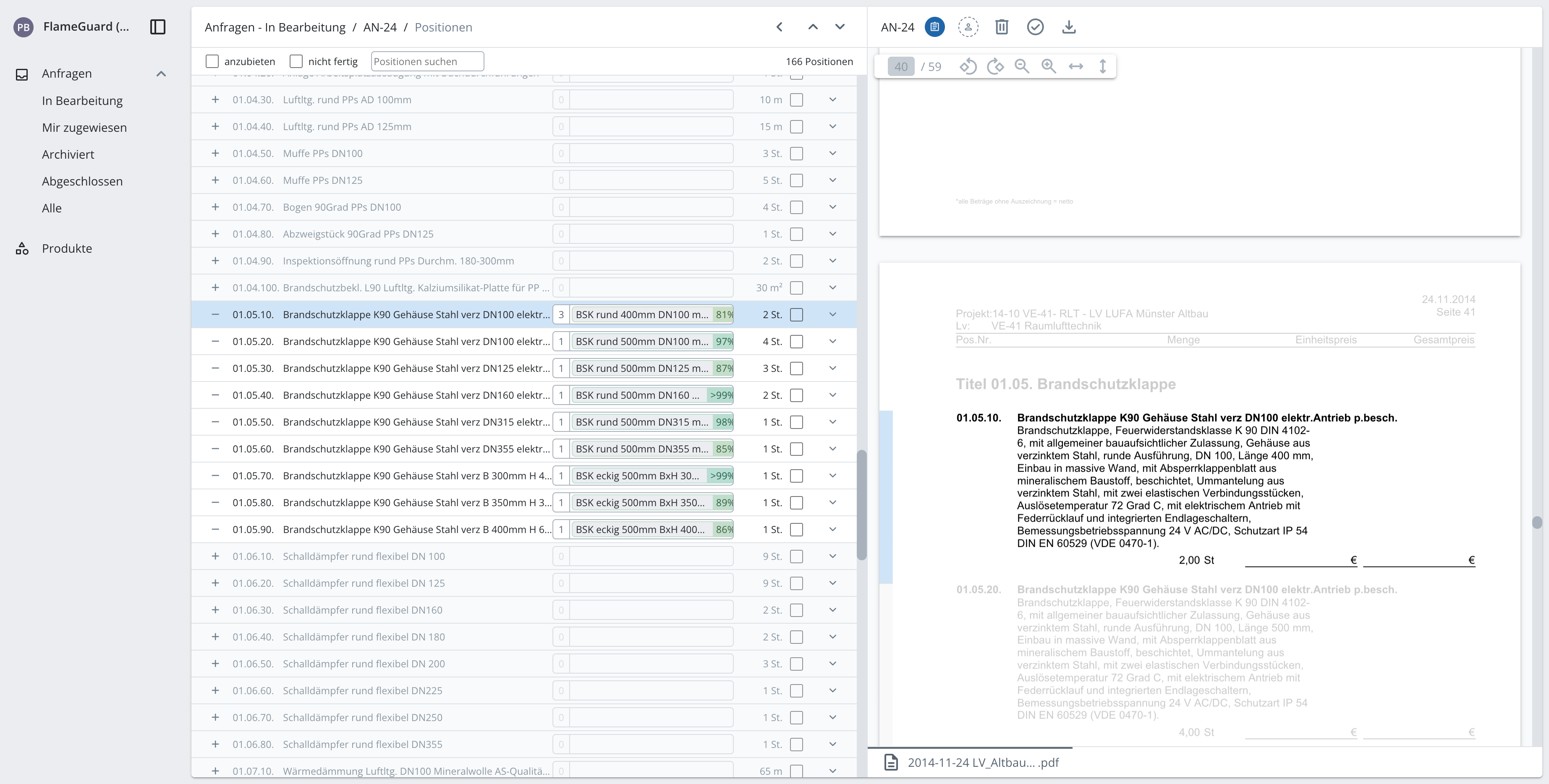Click the Produkte shapes icon

22,248
